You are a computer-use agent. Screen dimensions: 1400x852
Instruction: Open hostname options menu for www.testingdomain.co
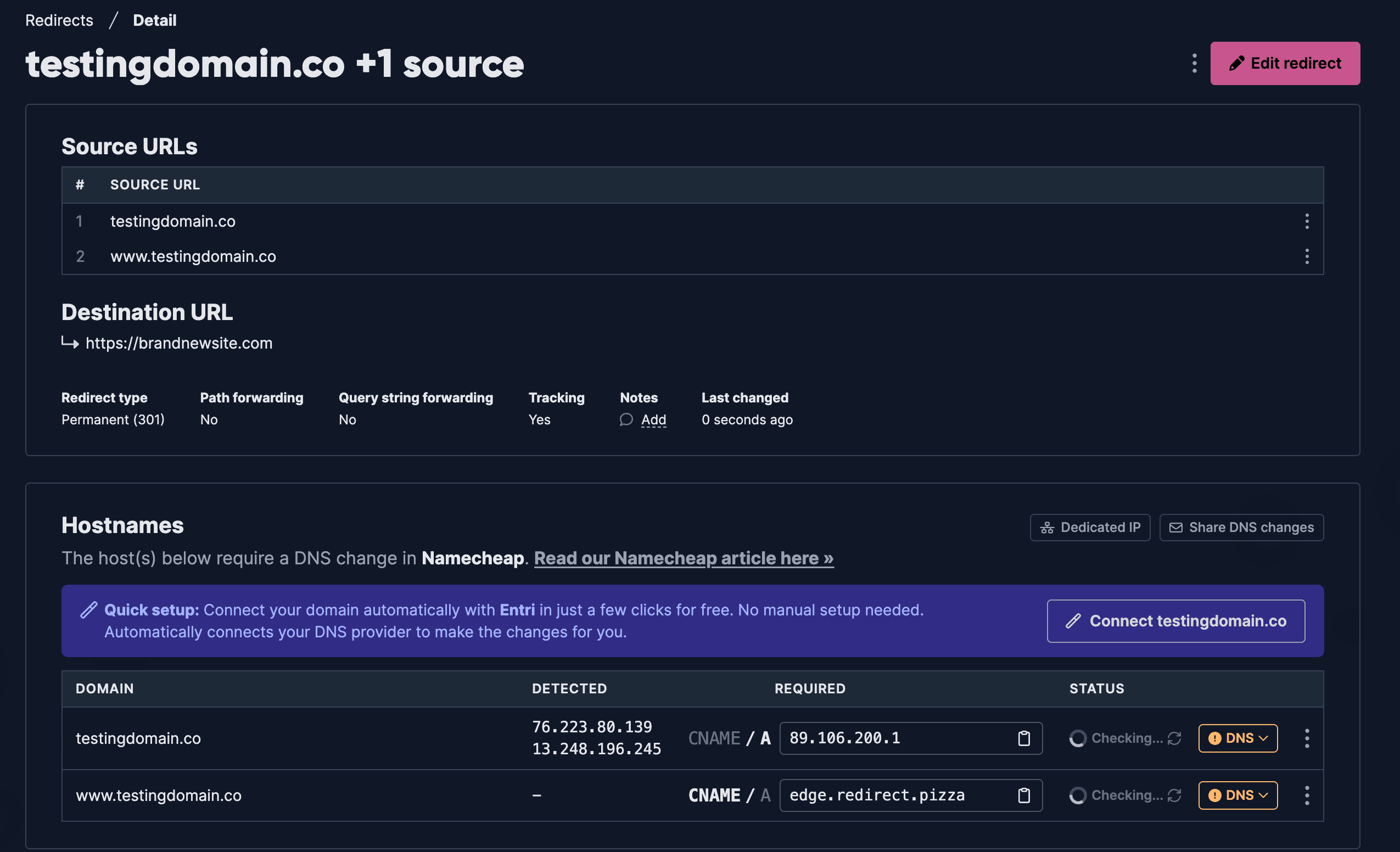click(x=1307, y=795)
